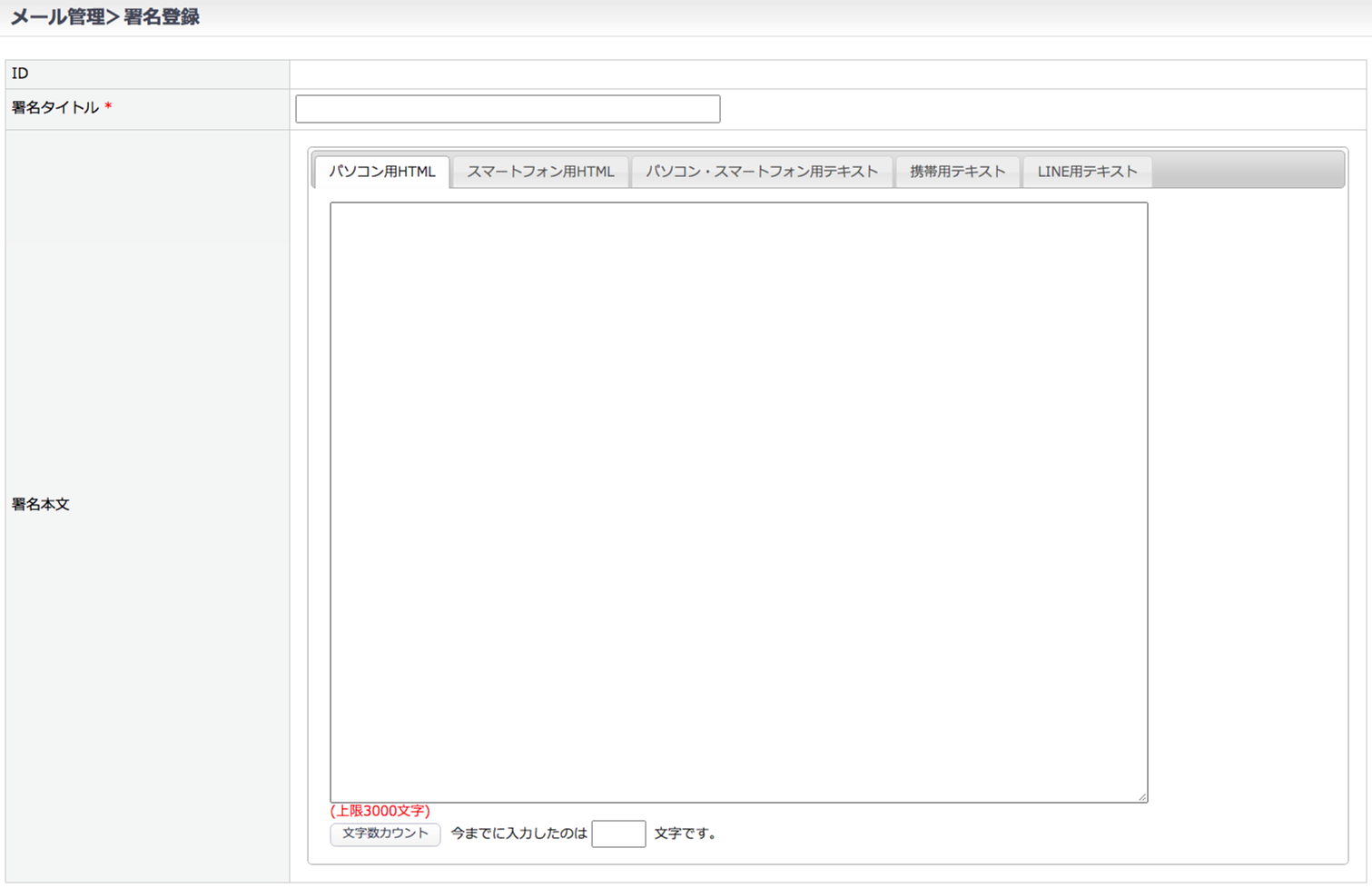Switch to the 携帯用テキスト tab
Screen dimensions: 1372x888
[x=957, y=172]
